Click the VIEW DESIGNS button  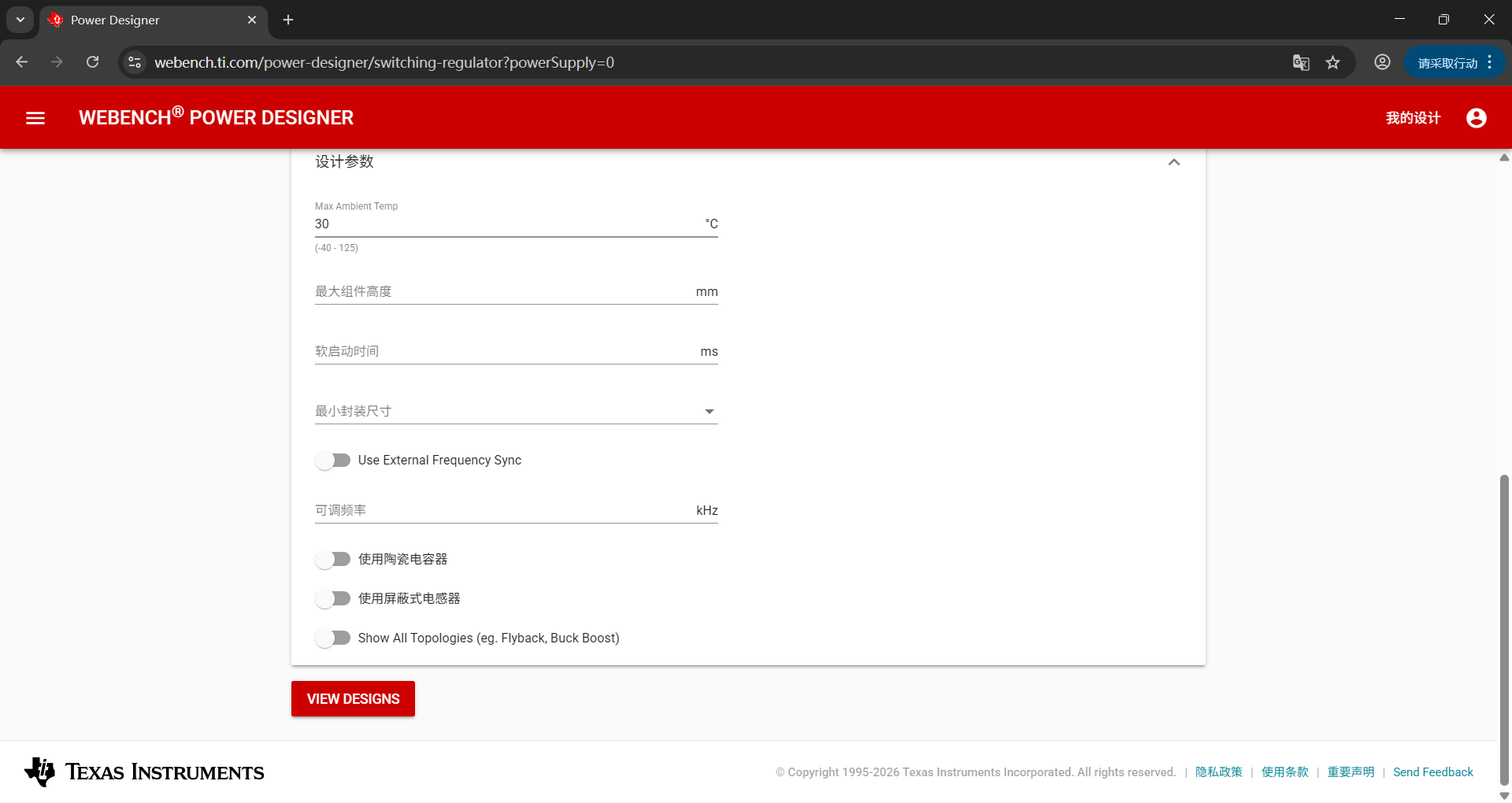pos(353,699)
